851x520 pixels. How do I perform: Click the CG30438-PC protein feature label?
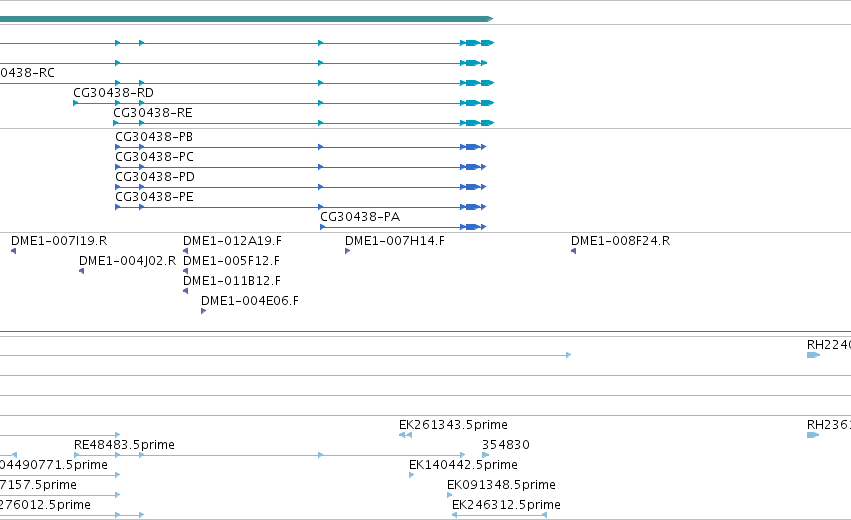(x=154, y=157)
